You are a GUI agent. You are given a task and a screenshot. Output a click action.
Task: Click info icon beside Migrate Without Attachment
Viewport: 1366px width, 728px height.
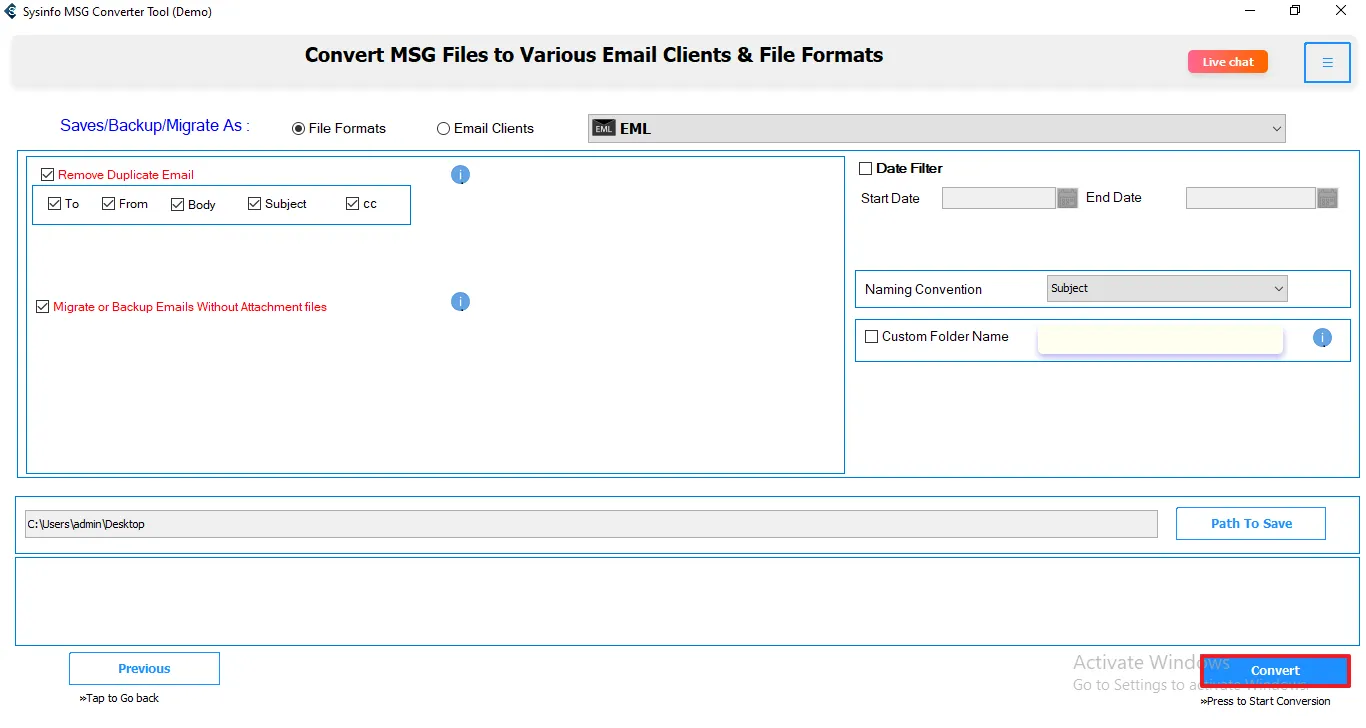[460, 302]
